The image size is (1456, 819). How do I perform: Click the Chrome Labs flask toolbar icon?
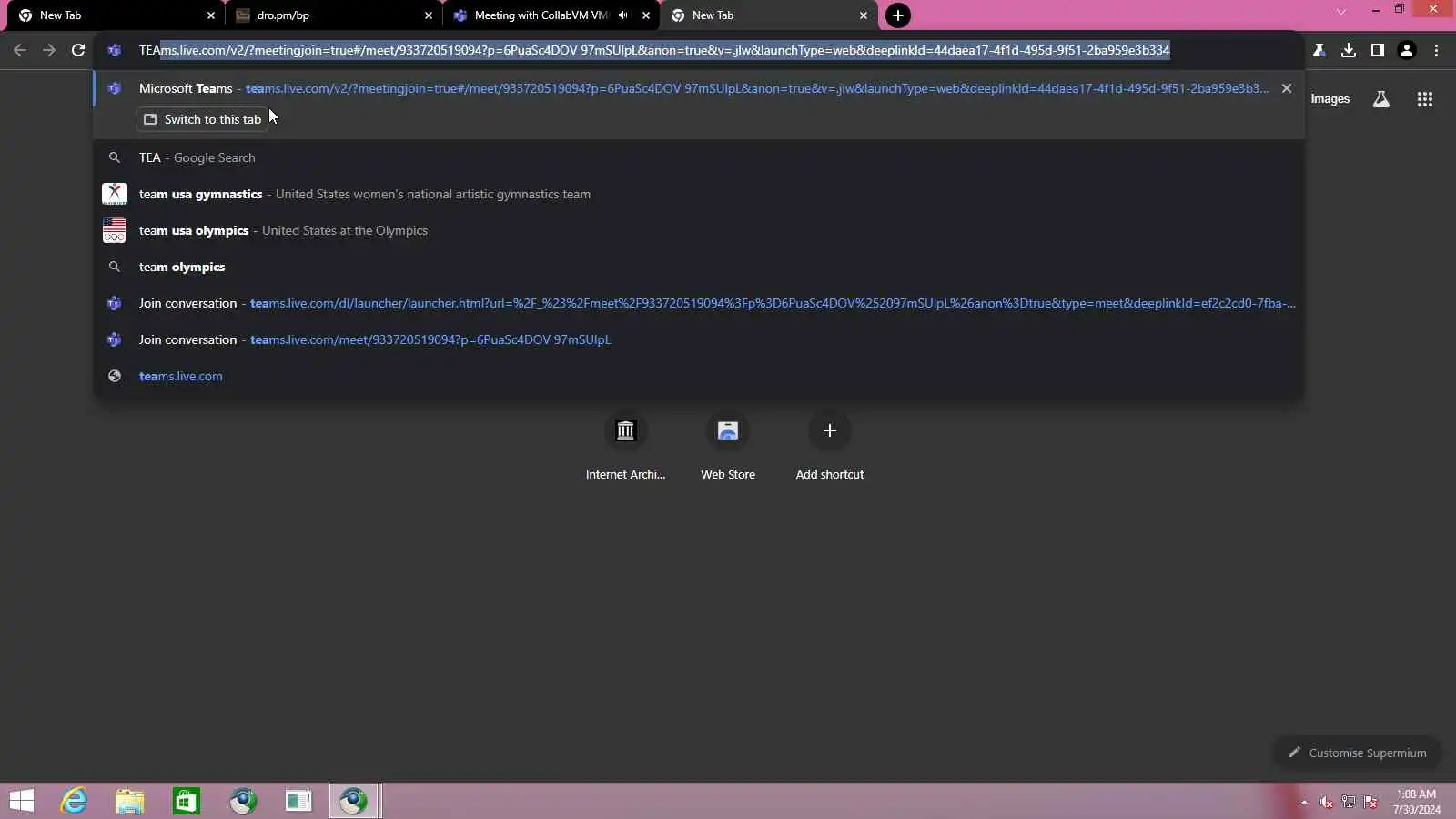pos(1319,50)
